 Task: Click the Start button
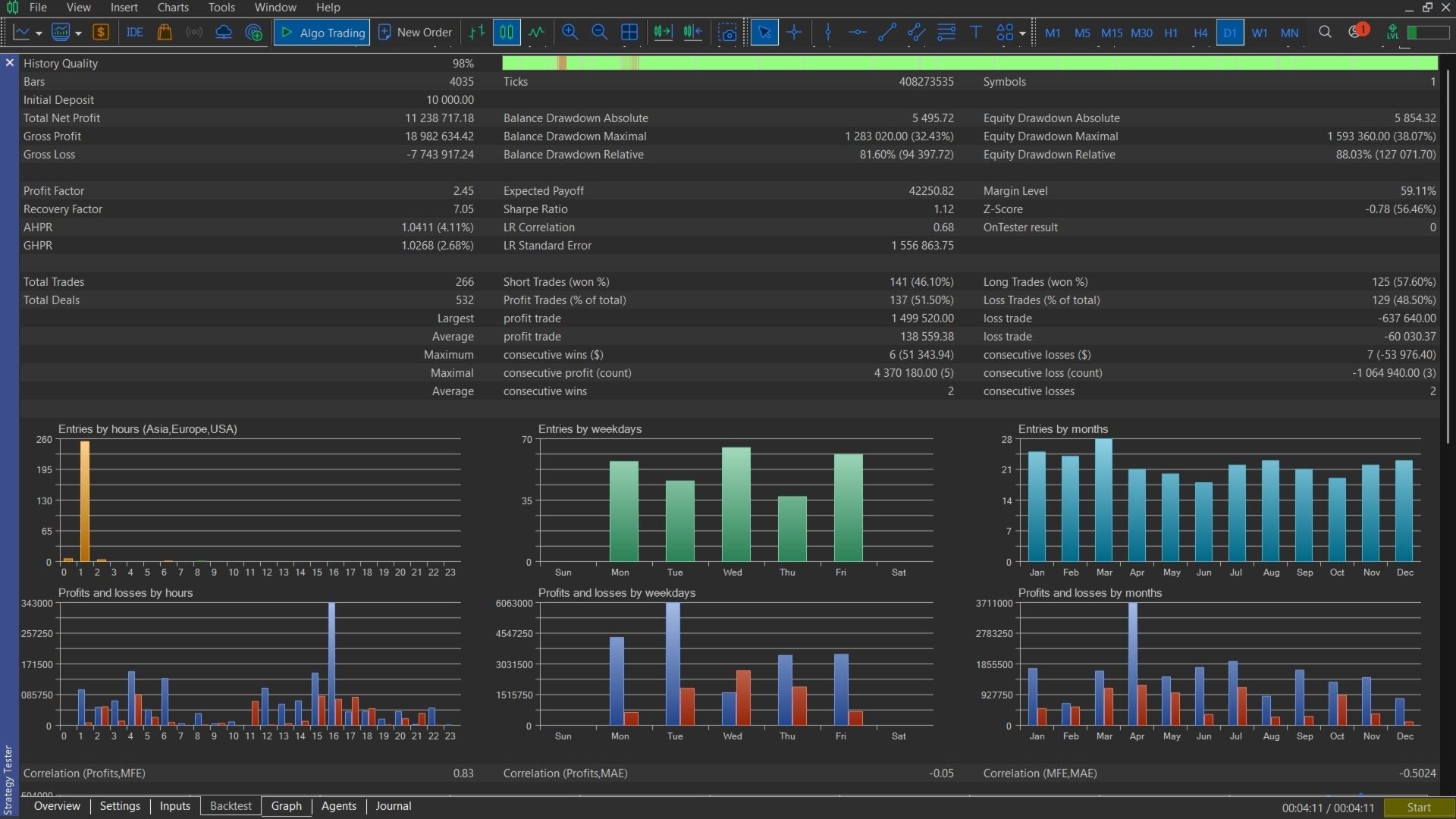coord(1418,808)
